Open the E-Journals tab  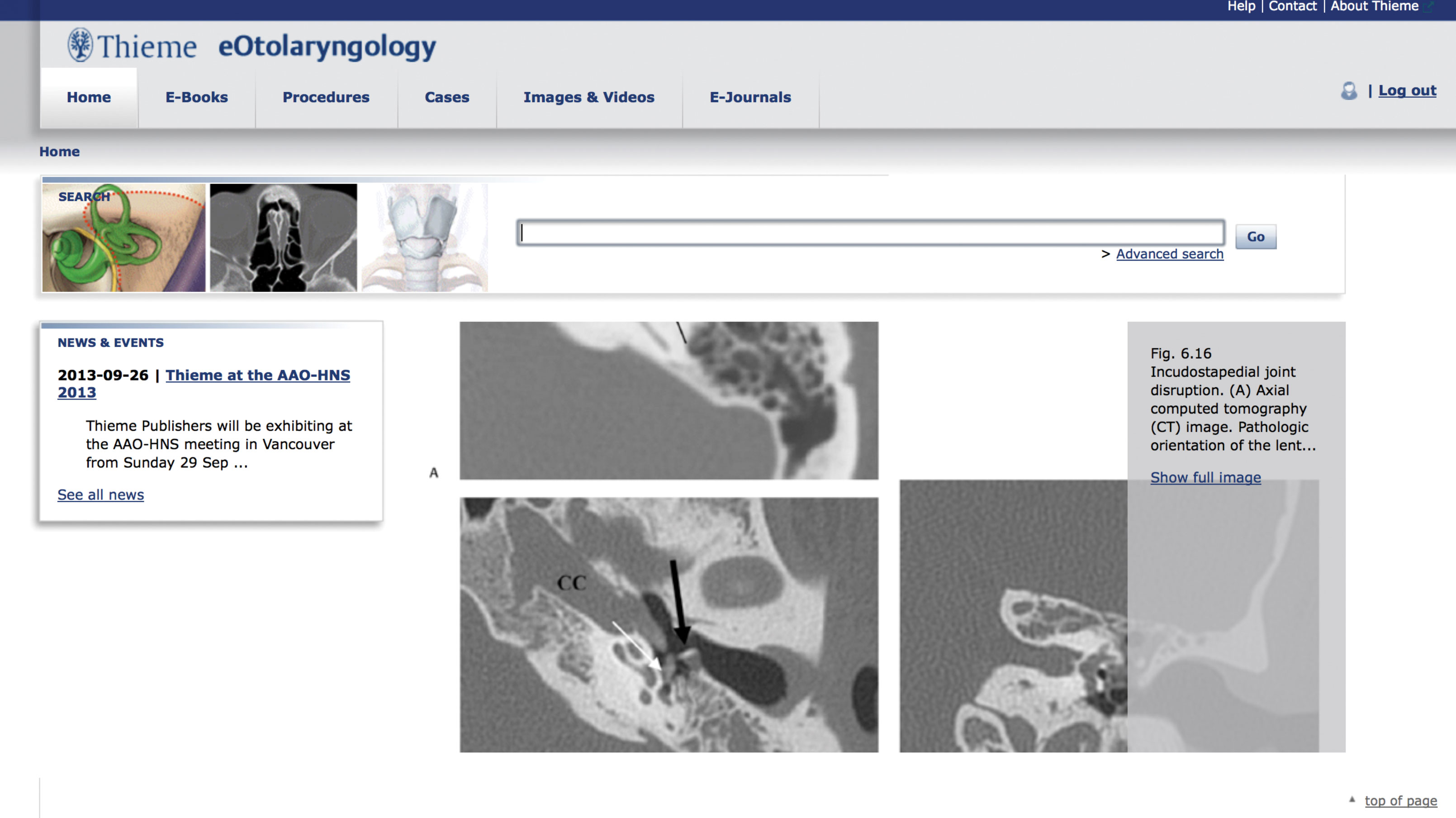click(x=750, y=97)
